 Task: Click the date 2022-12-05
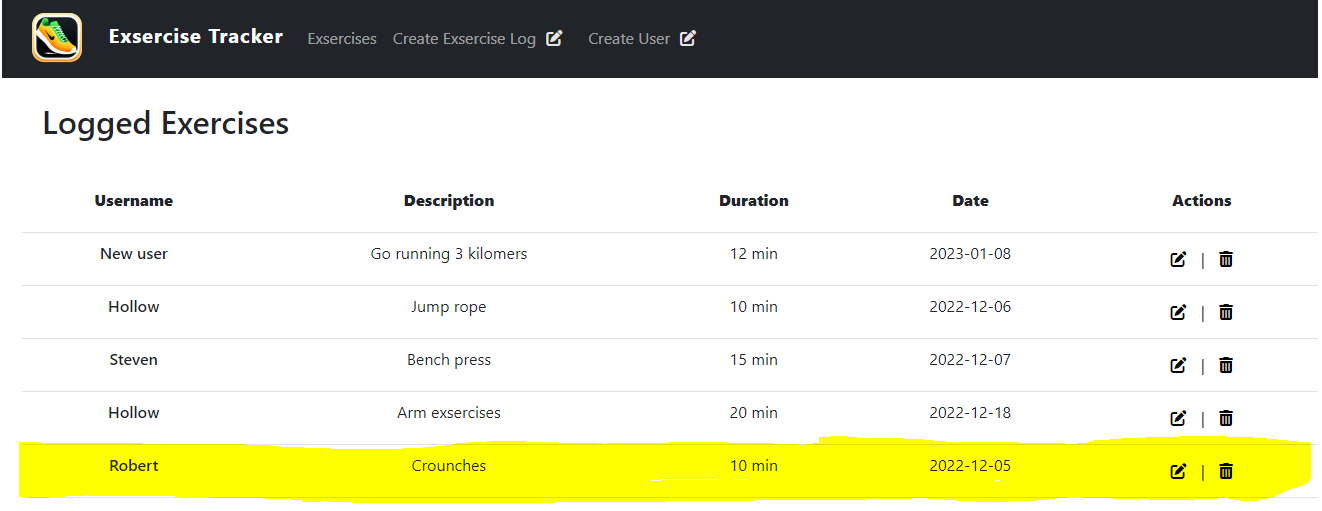(x=970, y=466)
